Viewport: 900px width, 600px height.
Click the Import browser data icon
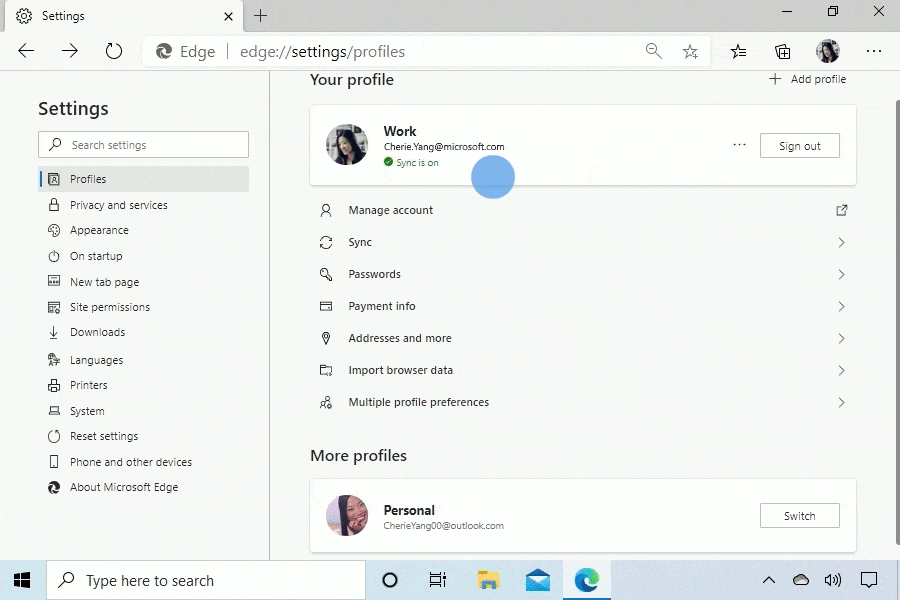(325, 370)
